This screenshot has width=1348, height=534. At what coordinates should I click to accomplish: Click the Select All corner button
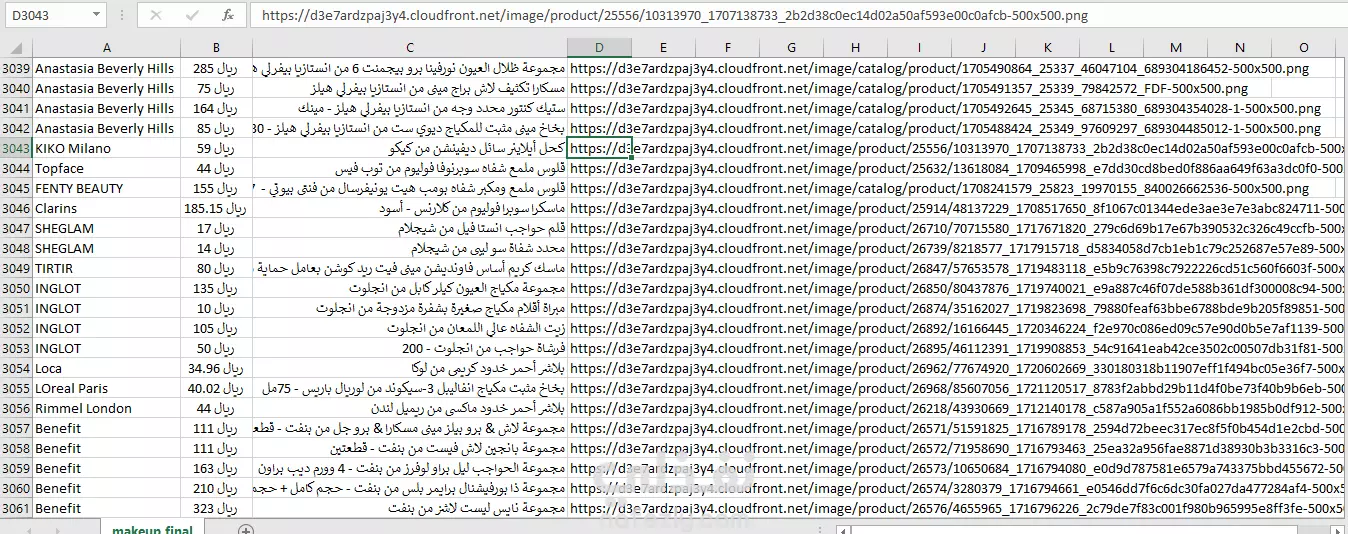click(16, 48)
